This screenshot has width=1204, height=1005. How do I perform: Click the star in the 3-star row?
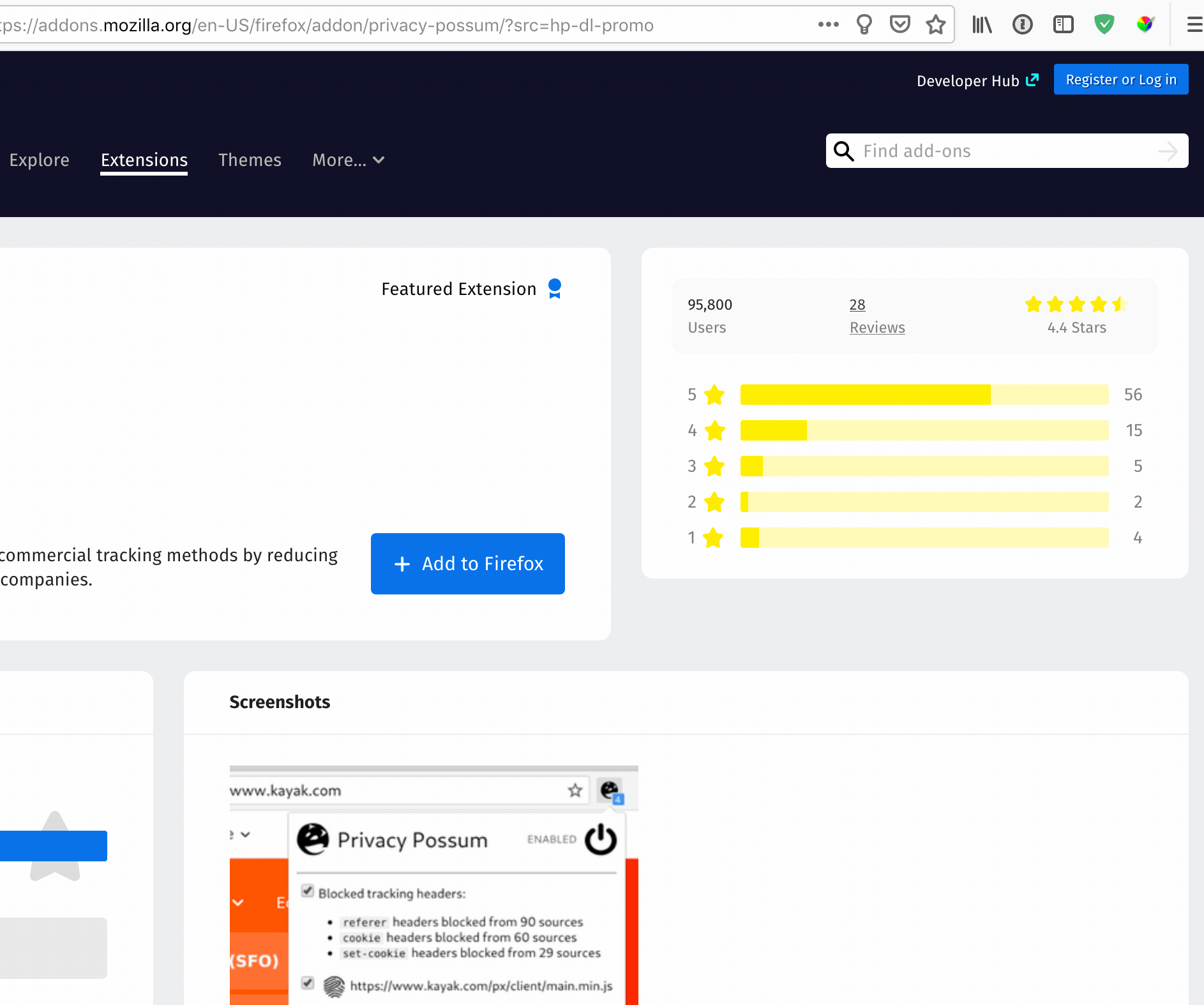[714, 466]
